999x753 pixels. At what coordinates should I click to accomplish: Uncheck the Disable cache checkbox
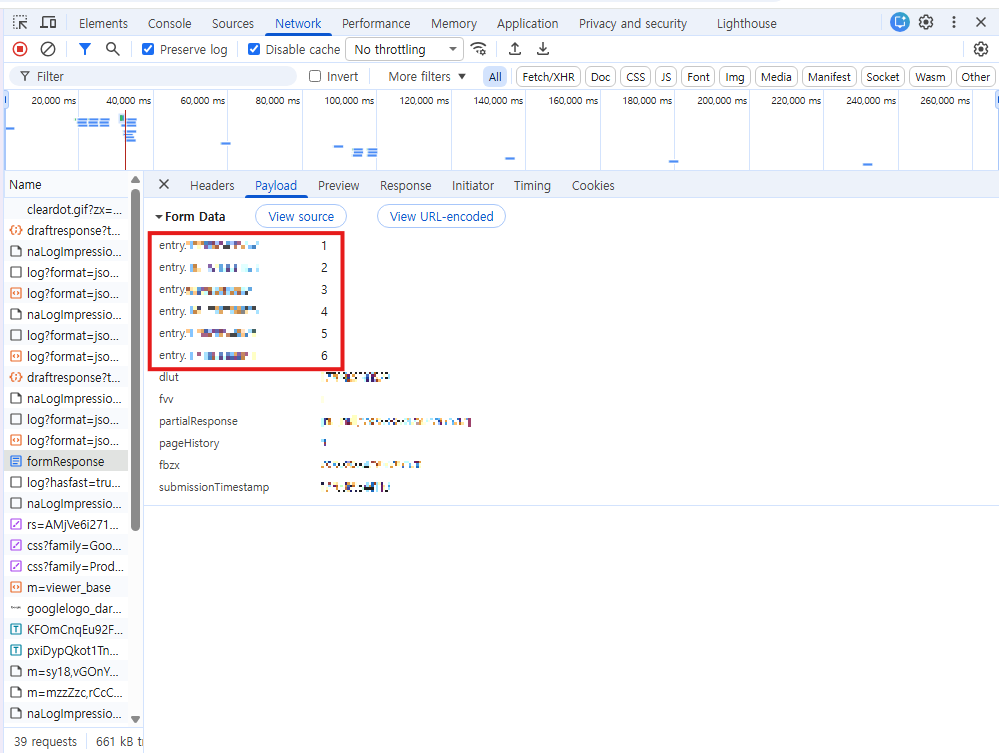[x=254, y=49]
